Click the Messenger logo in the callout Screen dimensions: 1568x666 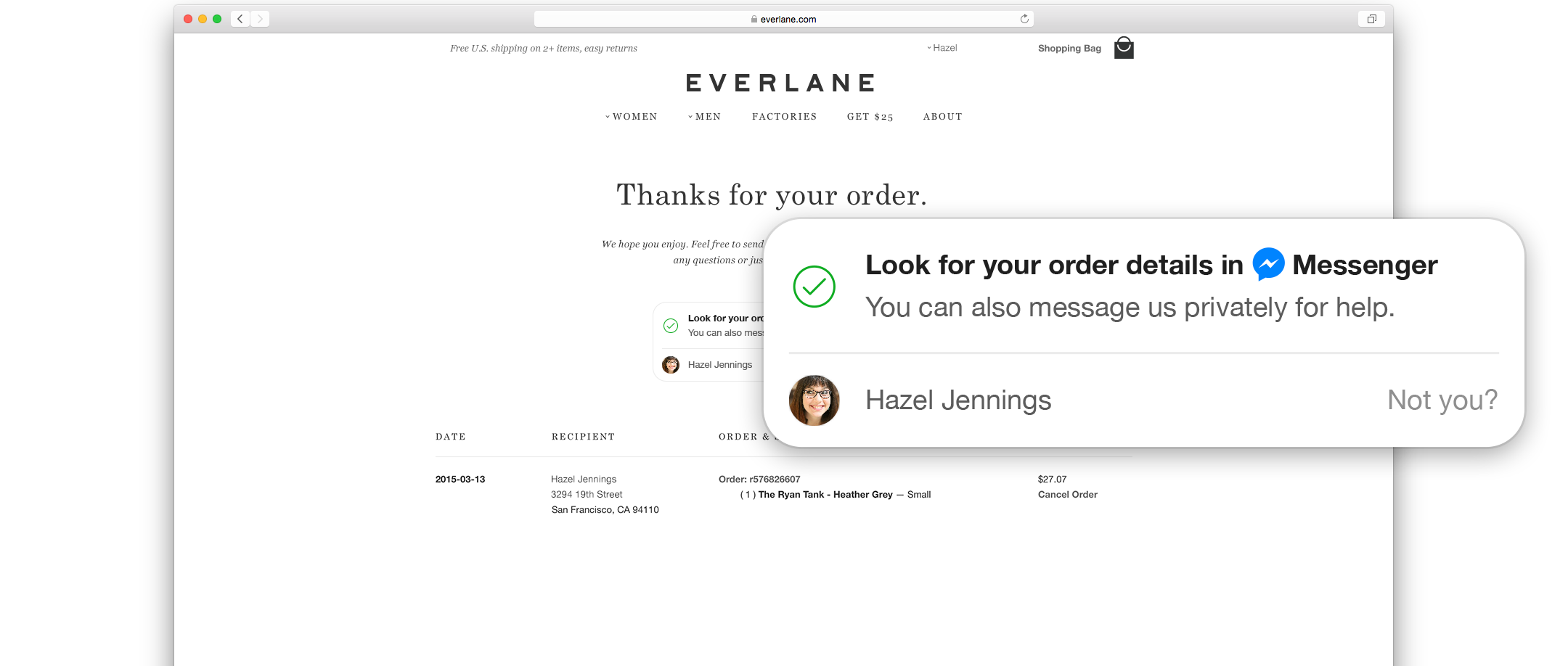pos(1268,264)
